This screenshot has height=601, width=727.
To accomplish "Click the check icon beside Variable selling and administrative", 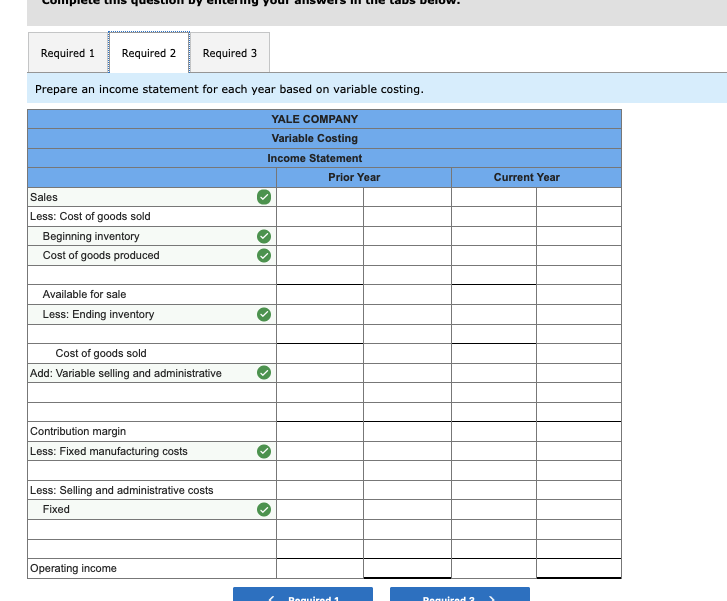I will pyautogui.click(x=264, y=373).
